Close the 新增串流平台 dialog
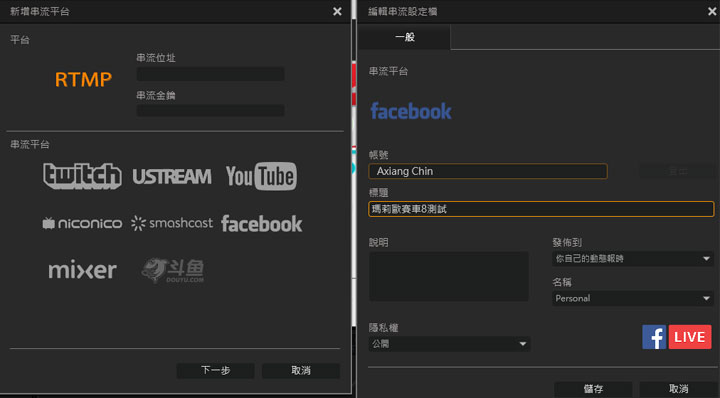Viewport: 720px width, 398px height. tap(337, 11)
